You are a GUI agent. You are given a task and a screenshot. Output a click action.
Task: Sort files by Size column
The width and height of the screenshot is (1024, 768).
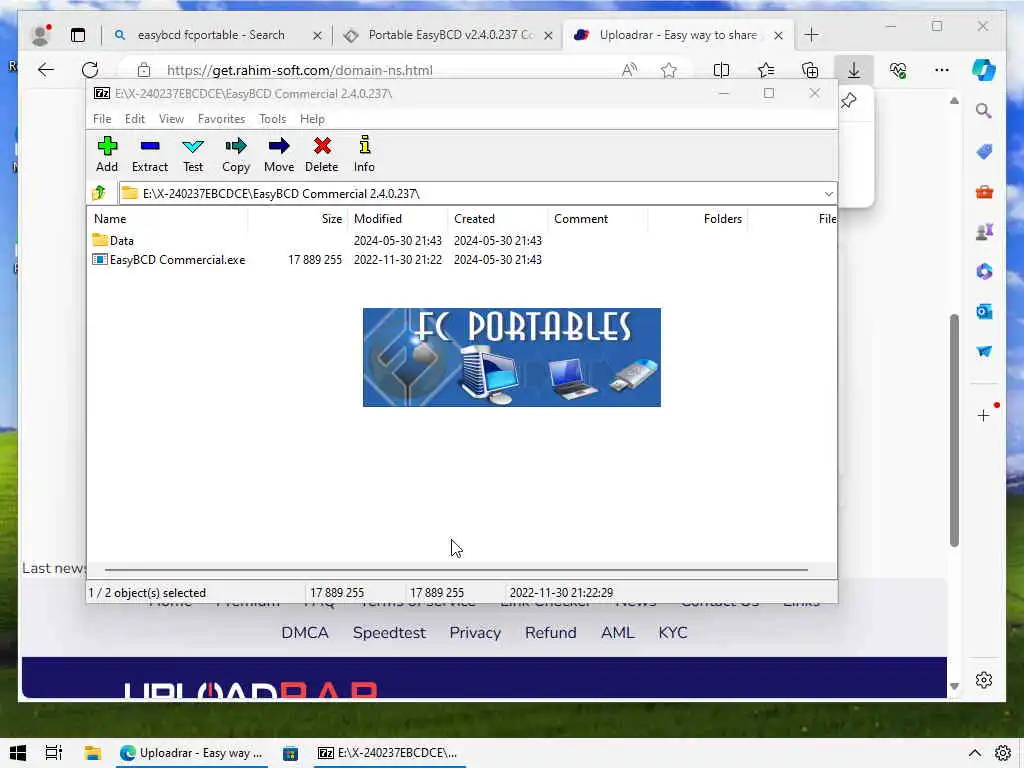click(297, 219)
